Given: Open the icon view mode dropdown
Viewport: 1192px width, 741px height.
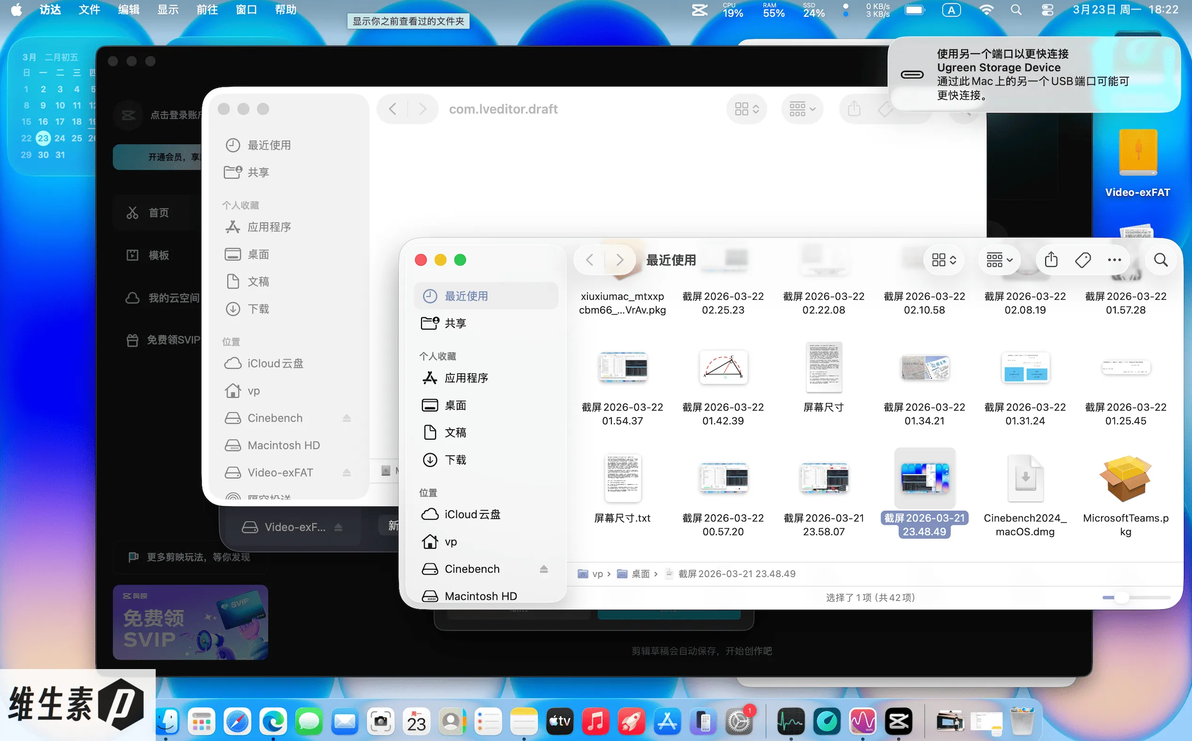Looking at the screenshot, I should tap(943, 260).
